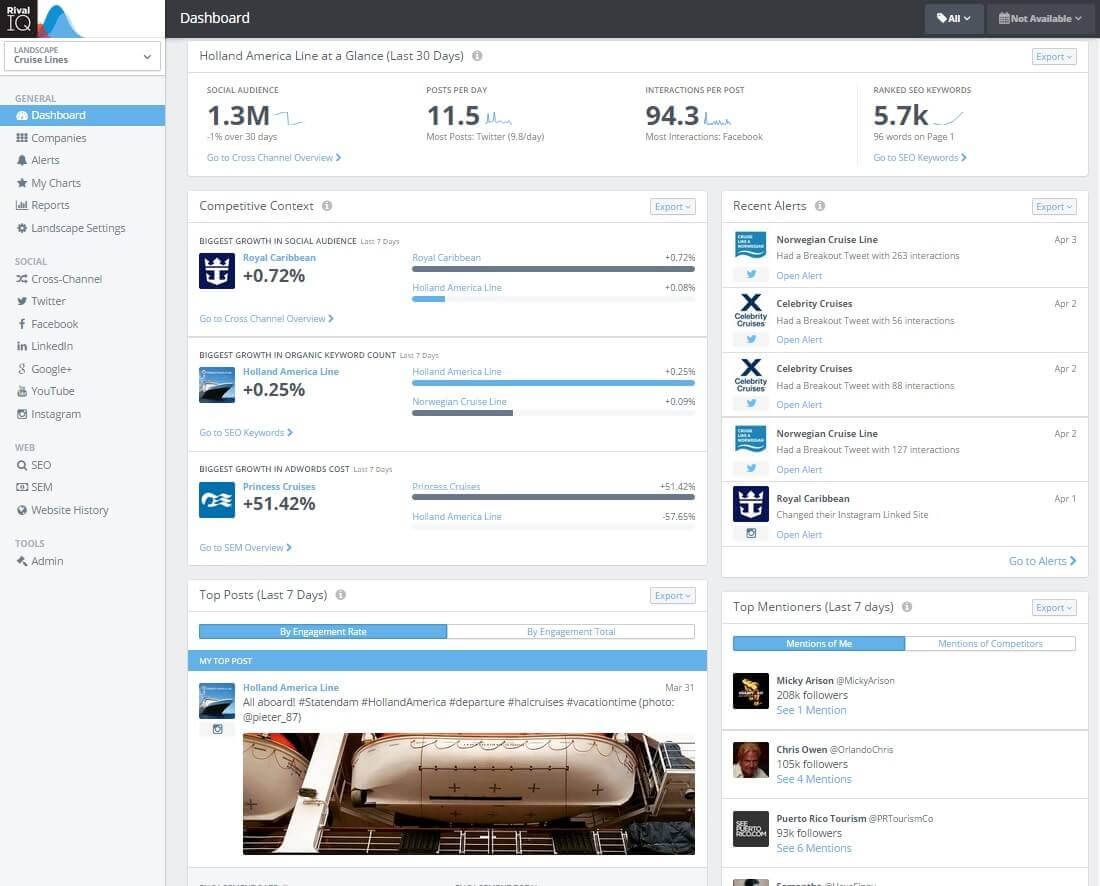Viewport: 1100px width, 886px height.
Task: Open the Cross-Channel section
Action: 82,279
